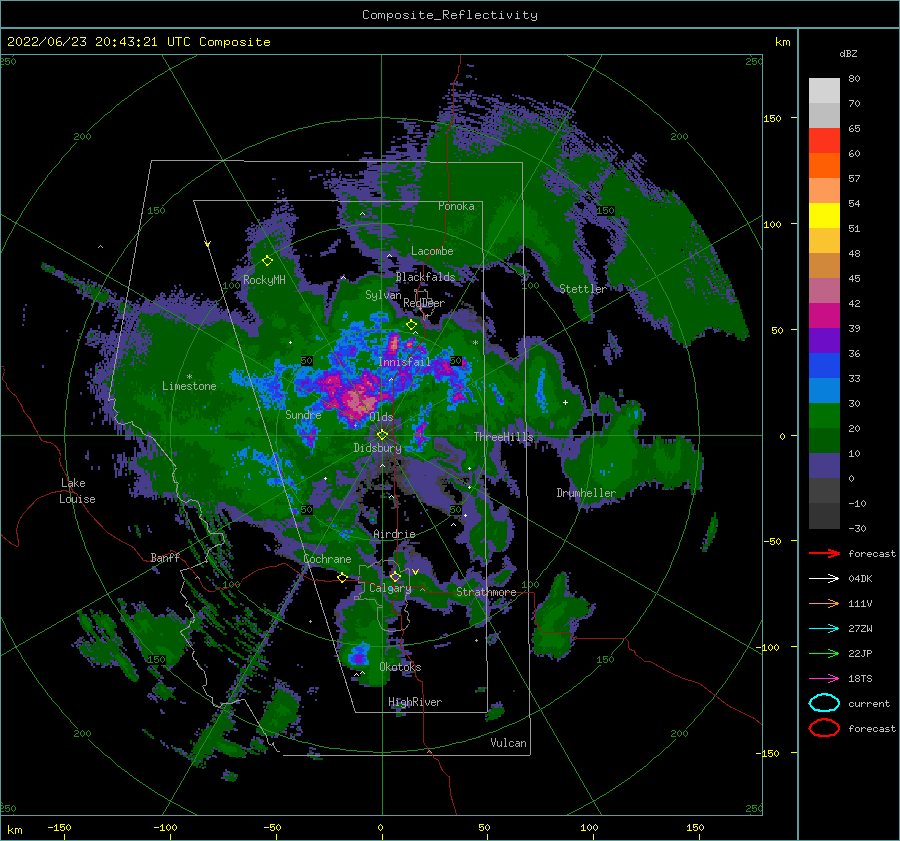Click the Innisfail label over the storm
This screenshot has height=841, width=900.
(x=405, y=362)
